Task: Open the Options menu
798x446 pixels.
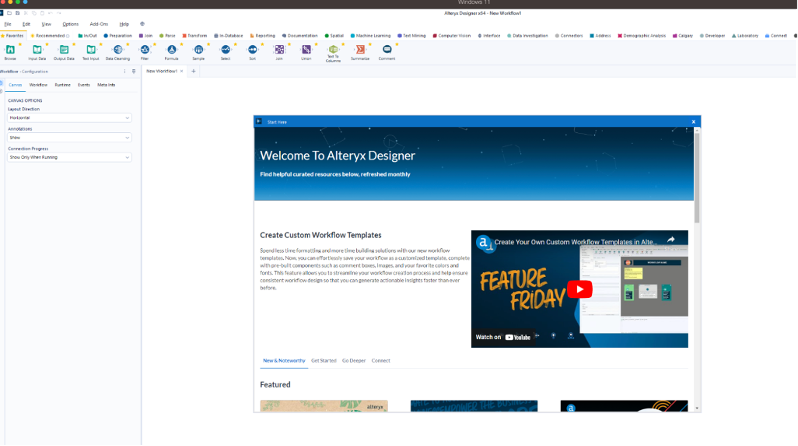Action: pos(70,24)
